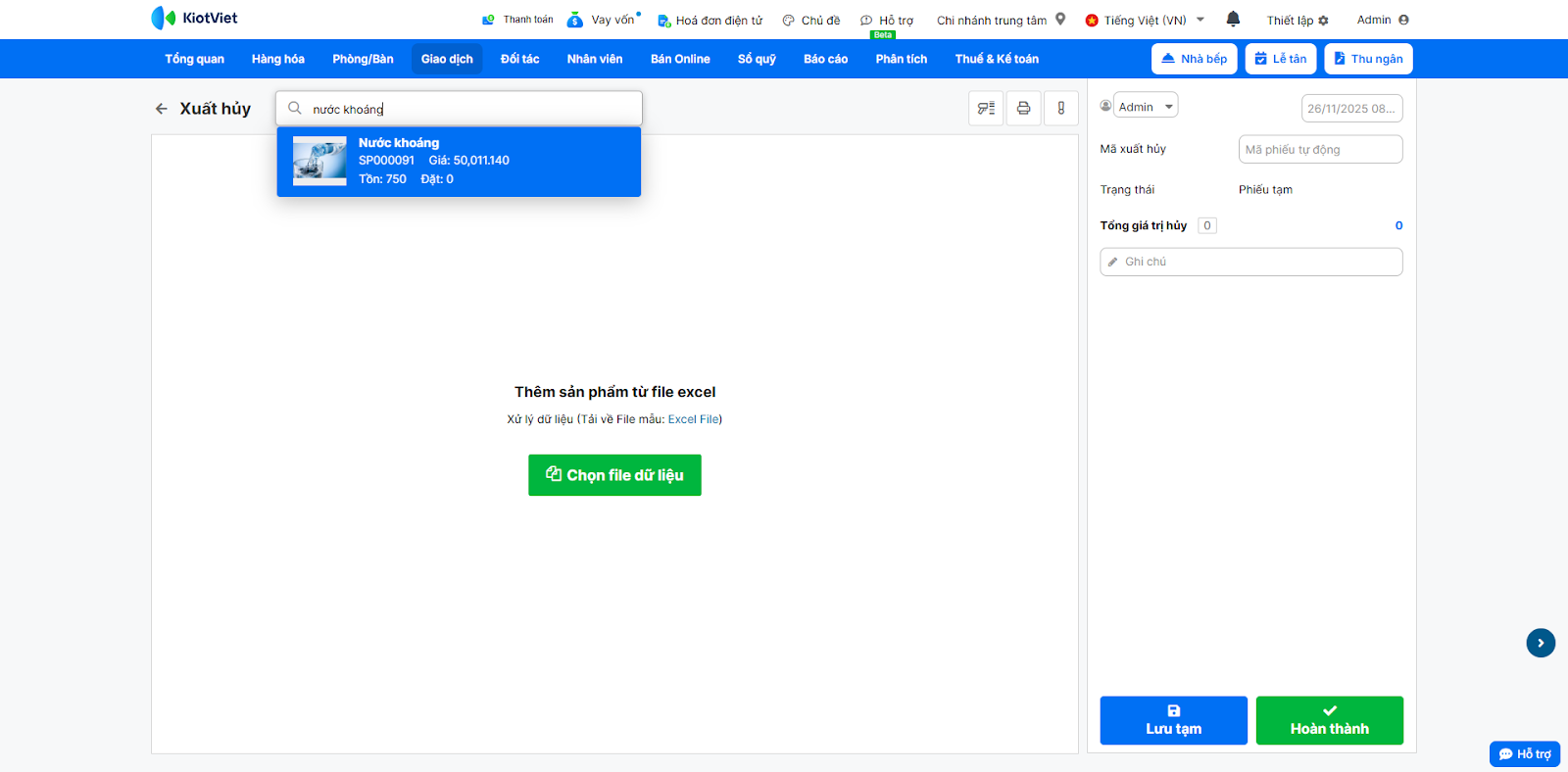Open the Giao dịch menu
Viewport: 1568px width, 772px height.
pos(447,59)
